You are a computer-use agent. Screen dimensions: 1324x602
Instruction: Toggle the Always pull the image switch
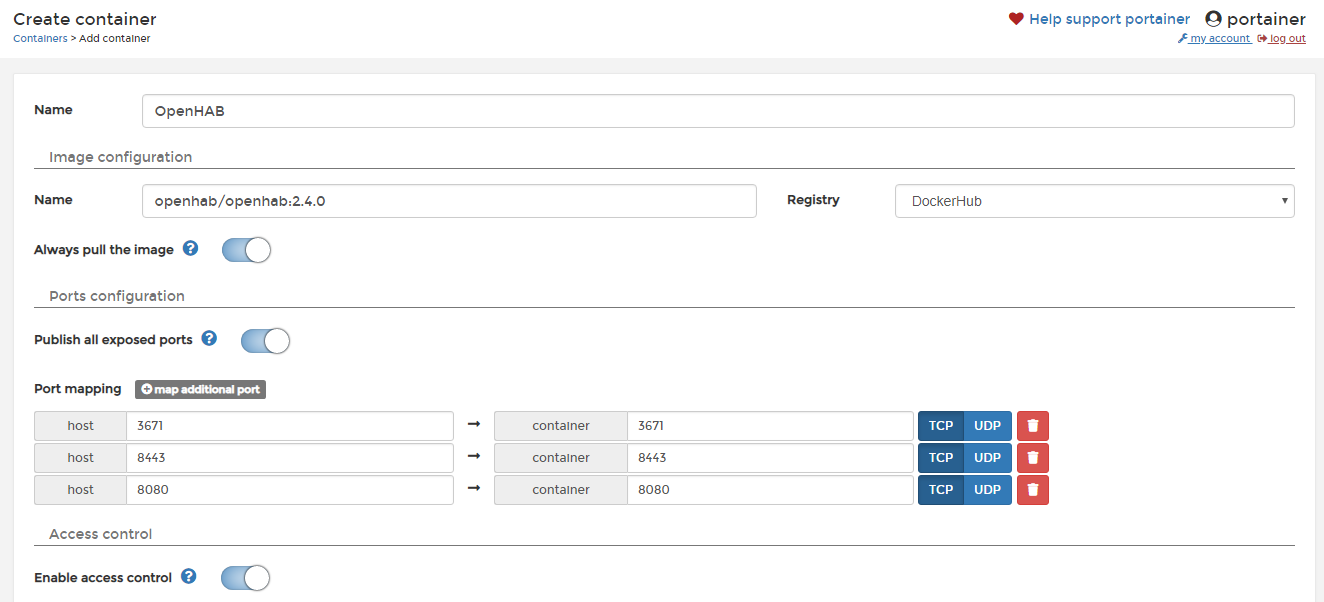click(246, 250)
